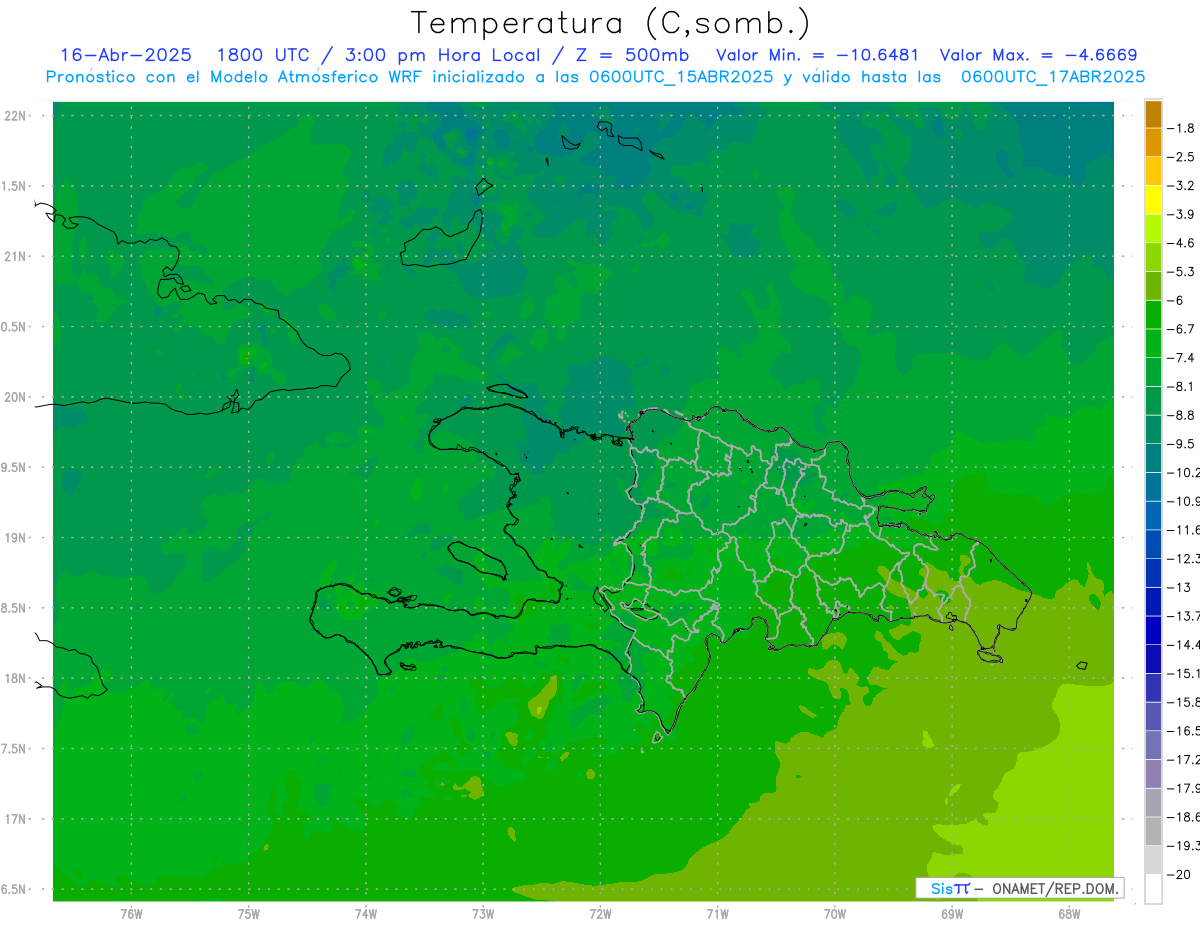Click the '70W' longitude label

point(835,913)
